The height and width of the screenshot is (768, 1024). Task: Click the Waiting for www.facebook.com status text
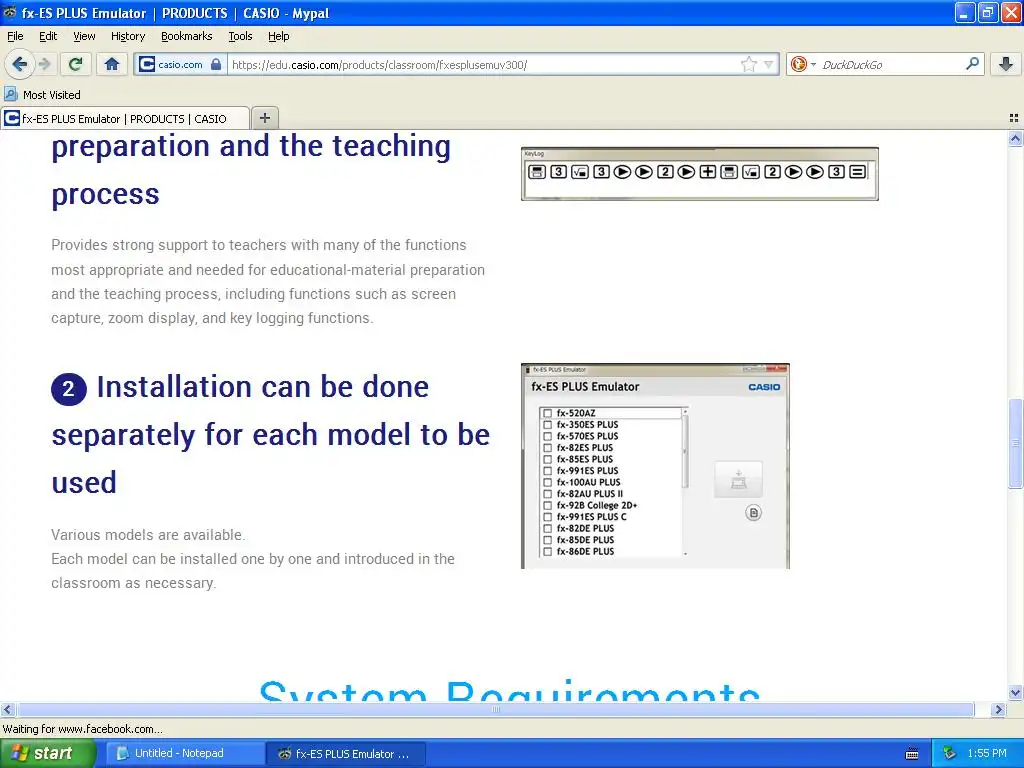[x=82, y=729]
